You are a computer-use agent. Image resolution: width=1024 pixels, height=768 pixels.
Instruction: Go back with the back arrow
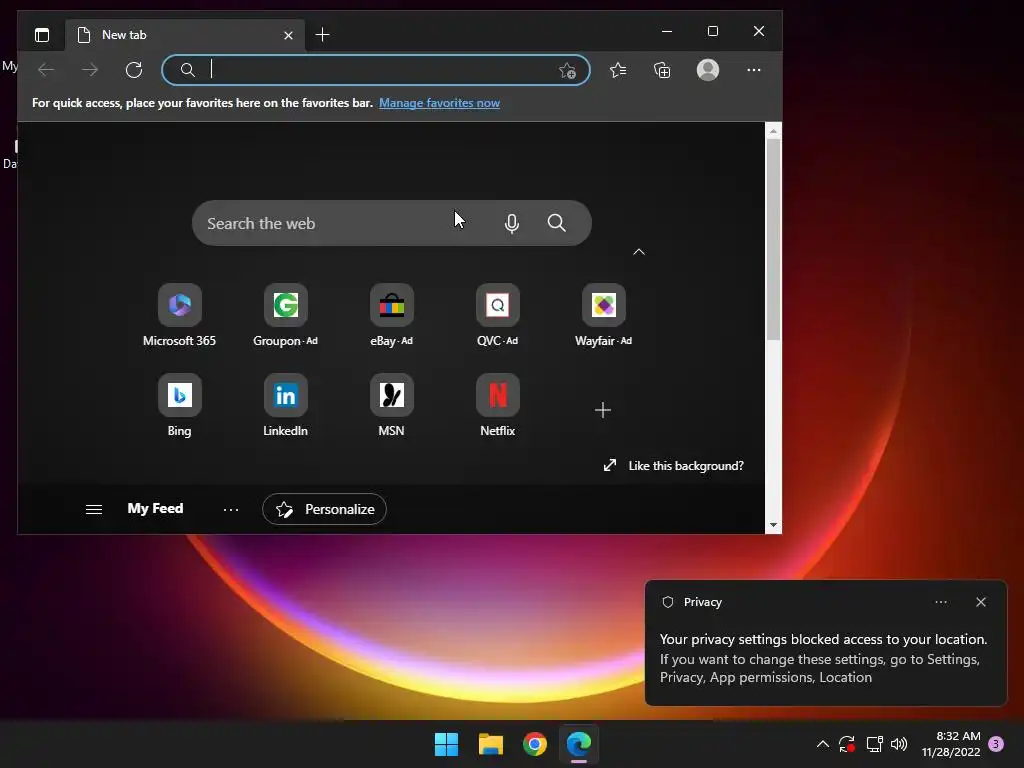46,70
